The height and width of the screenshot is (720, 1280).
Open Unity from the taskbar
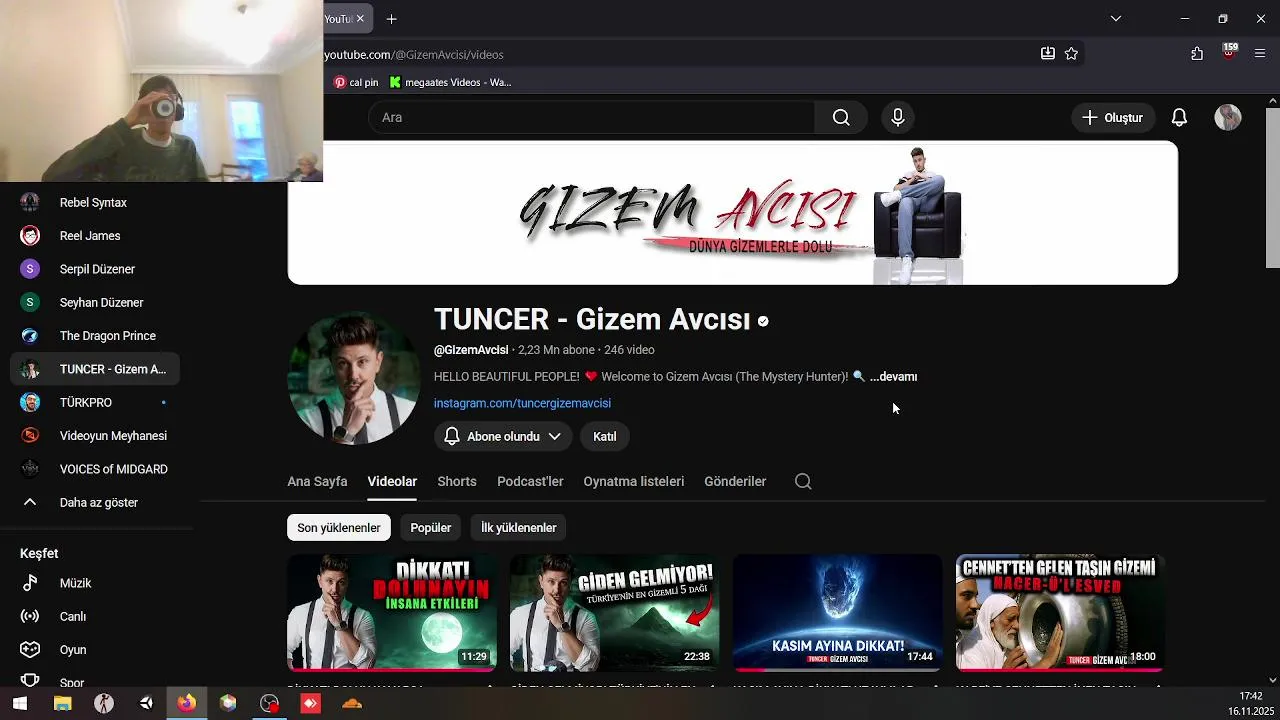coord(146,704)
